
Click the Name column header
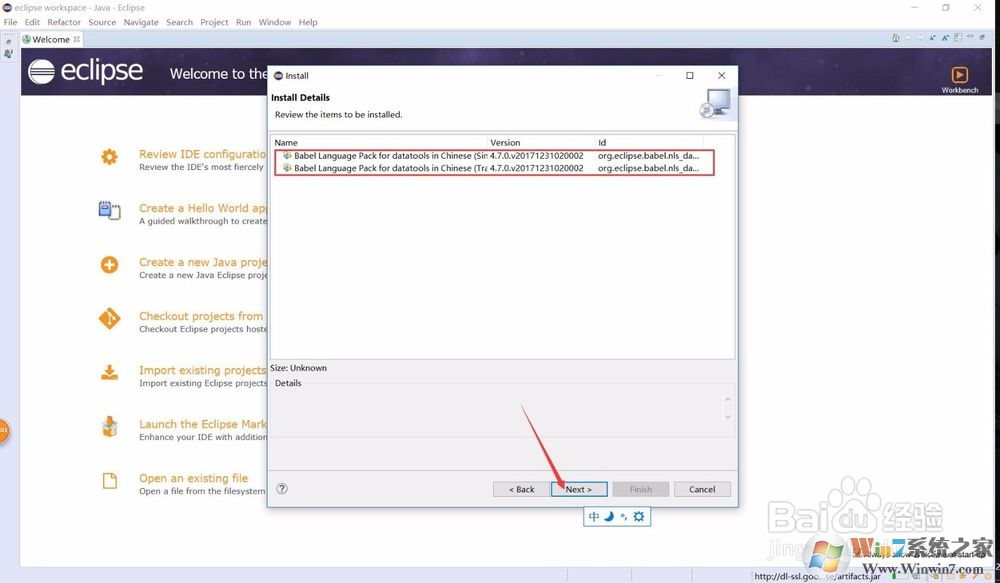(379, 142)
